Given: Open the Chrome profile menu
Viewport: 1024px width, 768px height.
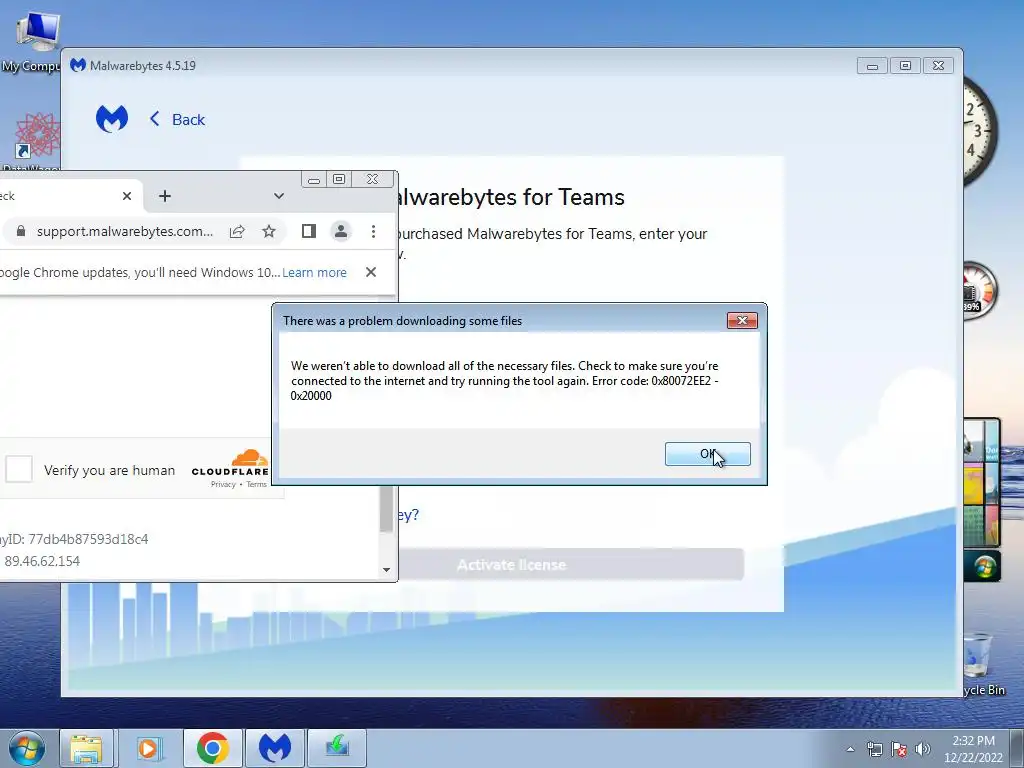Looking at the screenshot, I should pos(341,231).
